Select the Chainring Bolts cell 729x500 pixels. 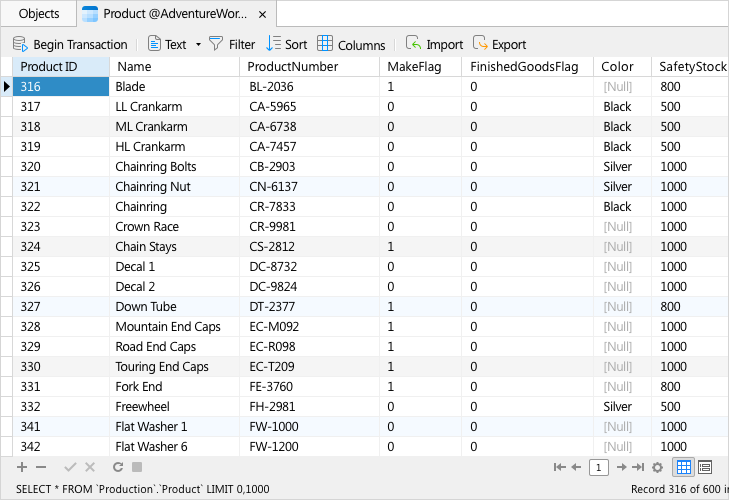174,167
